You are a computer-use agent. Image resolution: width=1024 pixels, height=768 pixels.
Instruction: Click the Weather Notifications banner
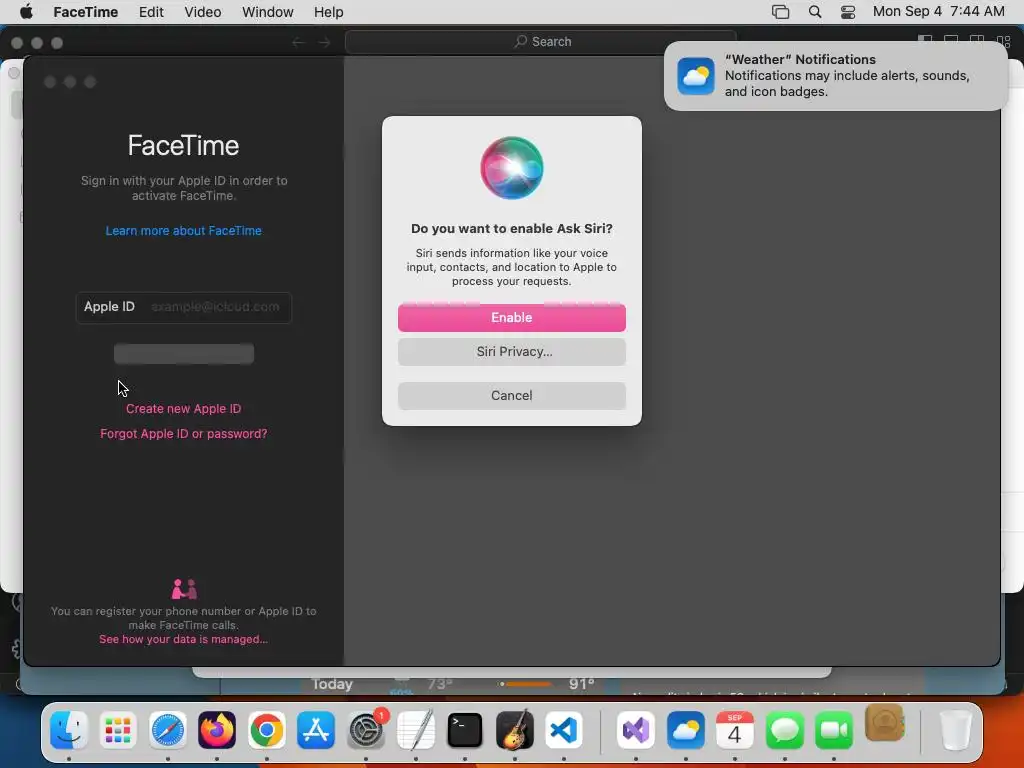pyautogui.click(x=835, y=76)
